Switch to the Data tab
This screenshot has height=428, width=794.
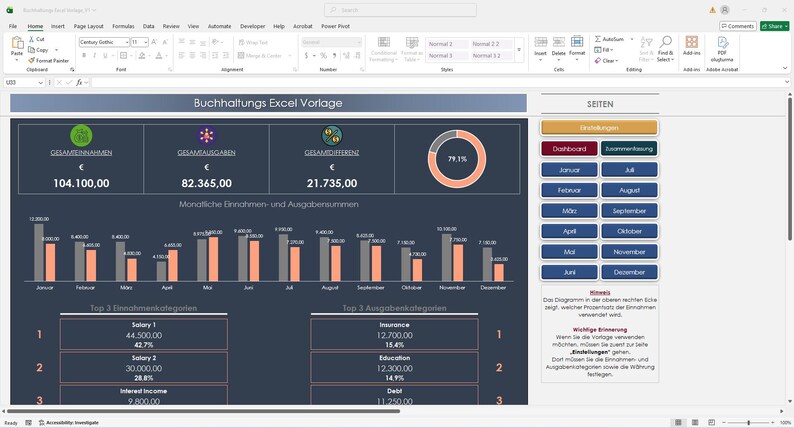[148, 26]
